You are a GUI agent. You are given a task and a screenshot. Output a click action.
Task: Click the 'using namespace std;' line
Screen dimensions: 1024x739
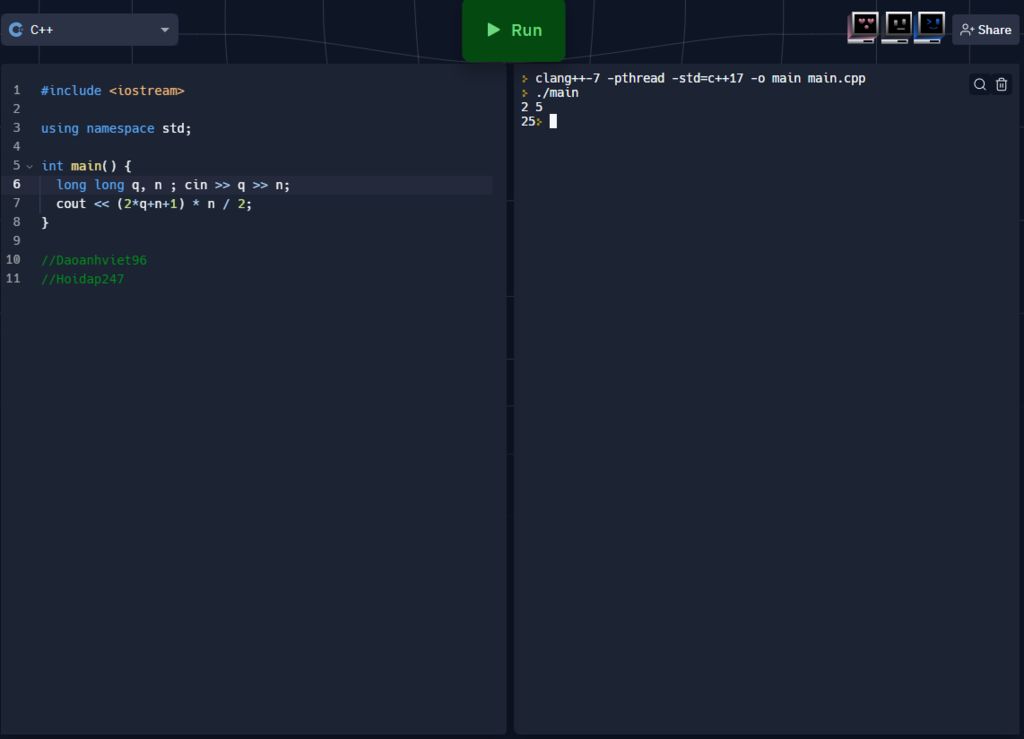[x=116, y=129]
